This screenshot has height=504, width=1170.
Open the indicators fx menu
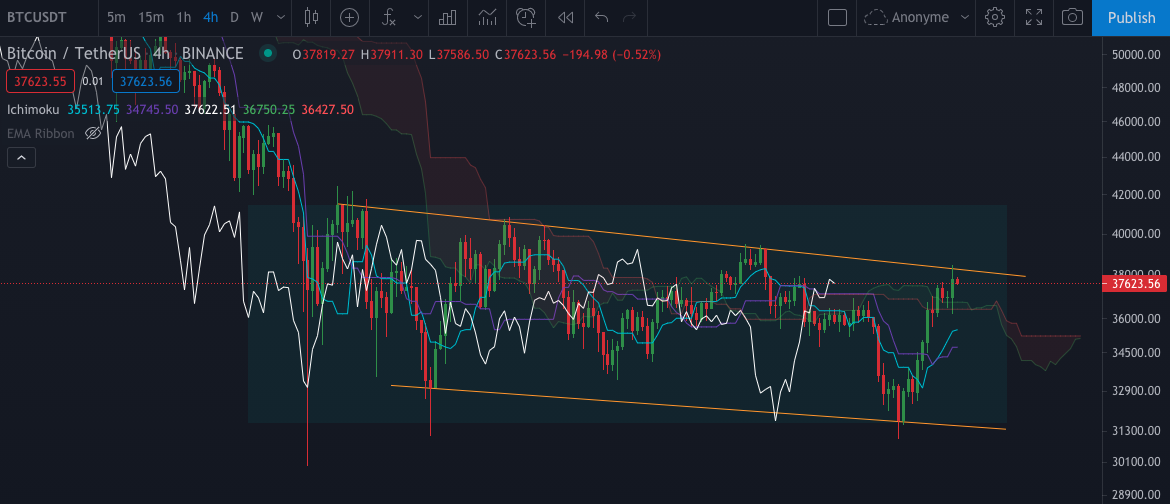389,17
